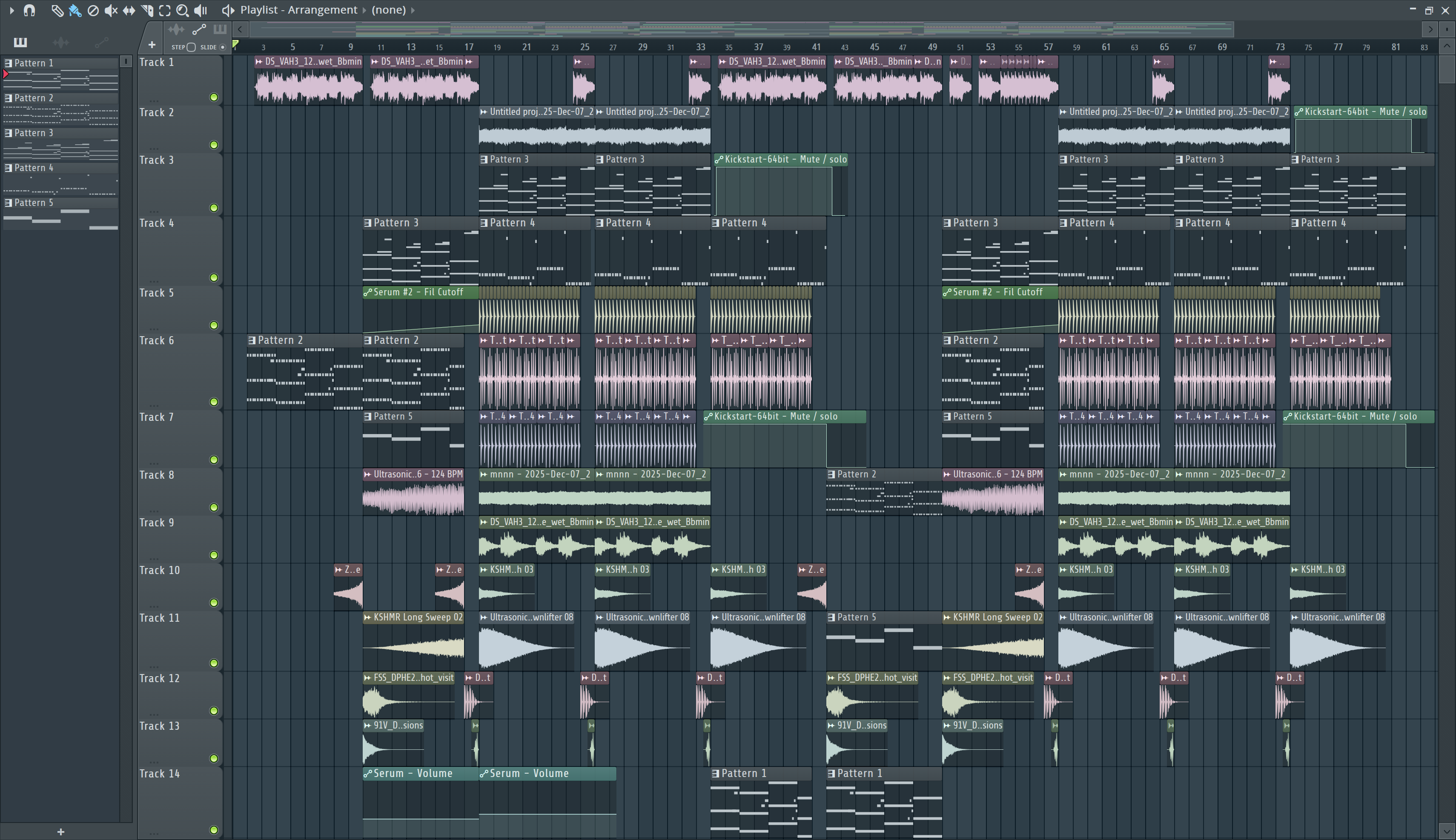Toggle the magnet snap icon
Viewport: 1456px width, 840px height.
(29, 10)
